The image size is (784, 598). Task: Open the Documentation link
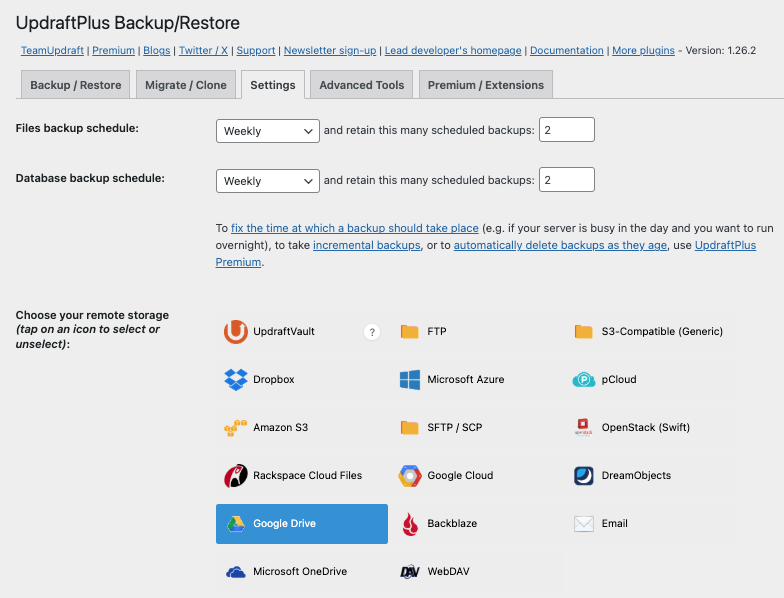click(x=566, y=50)
